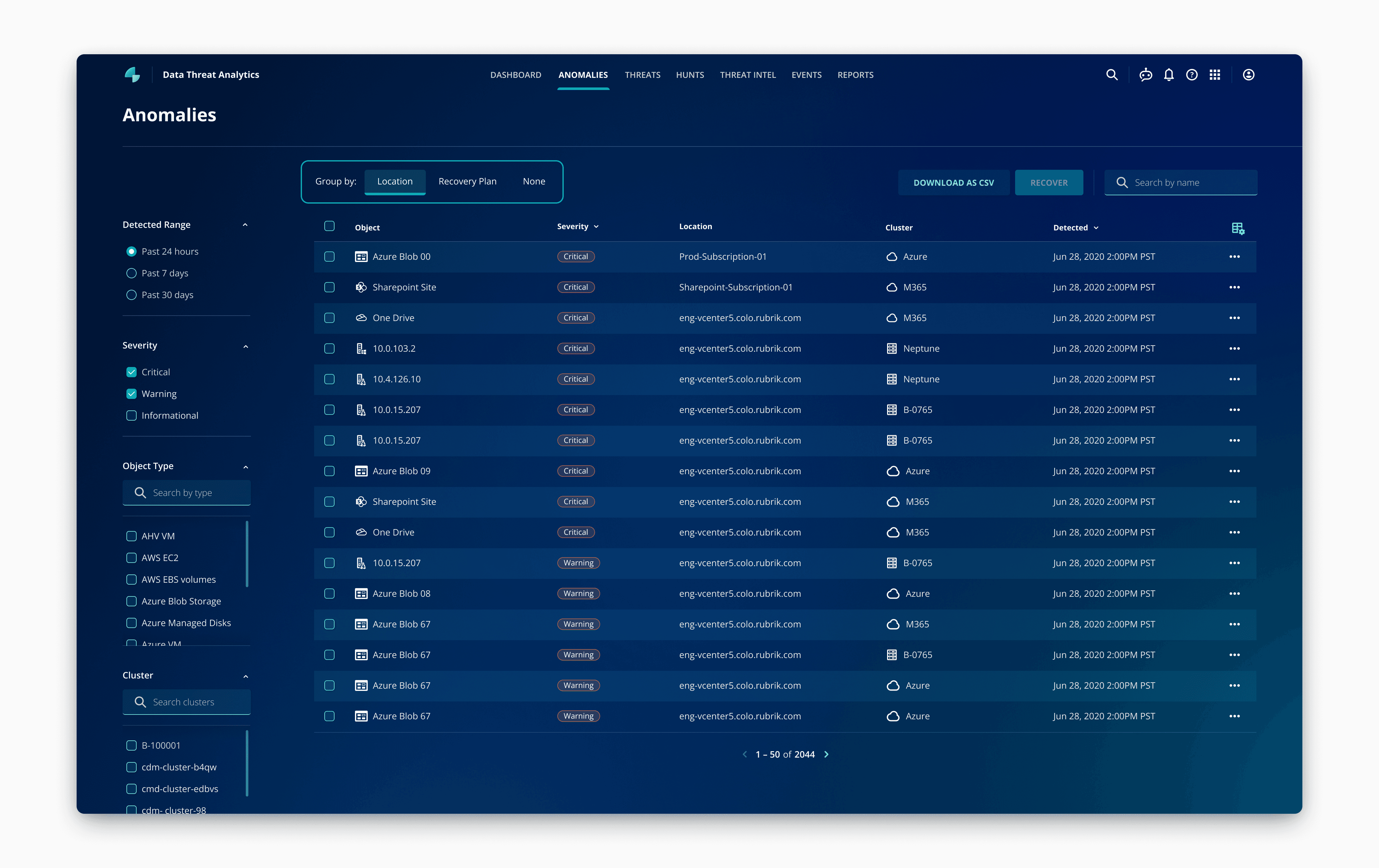Switch to the Threats navigation tab

tap(642, 75)
